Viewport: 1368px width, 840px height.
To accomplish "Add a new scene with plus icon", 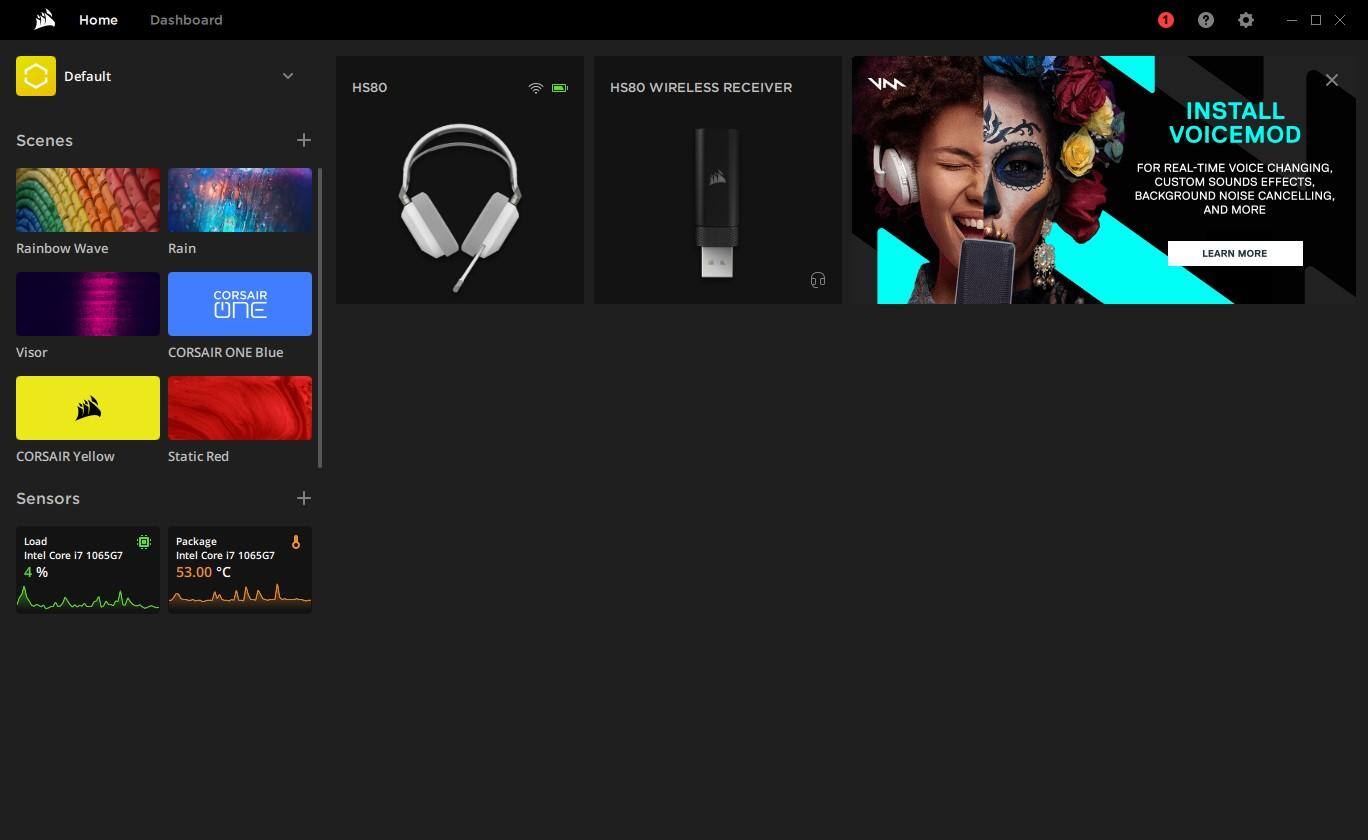I will 304,140.
